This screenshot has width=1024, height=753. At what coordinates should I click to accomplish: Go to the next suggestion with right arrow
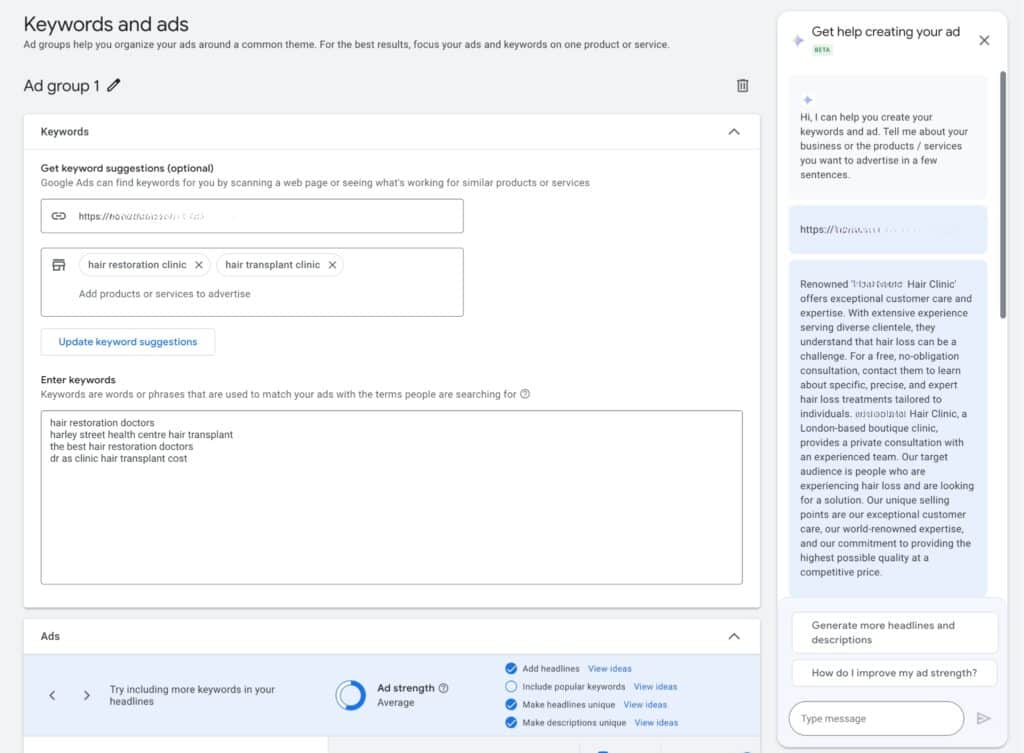pyautogui.click(x=87, y=695)
